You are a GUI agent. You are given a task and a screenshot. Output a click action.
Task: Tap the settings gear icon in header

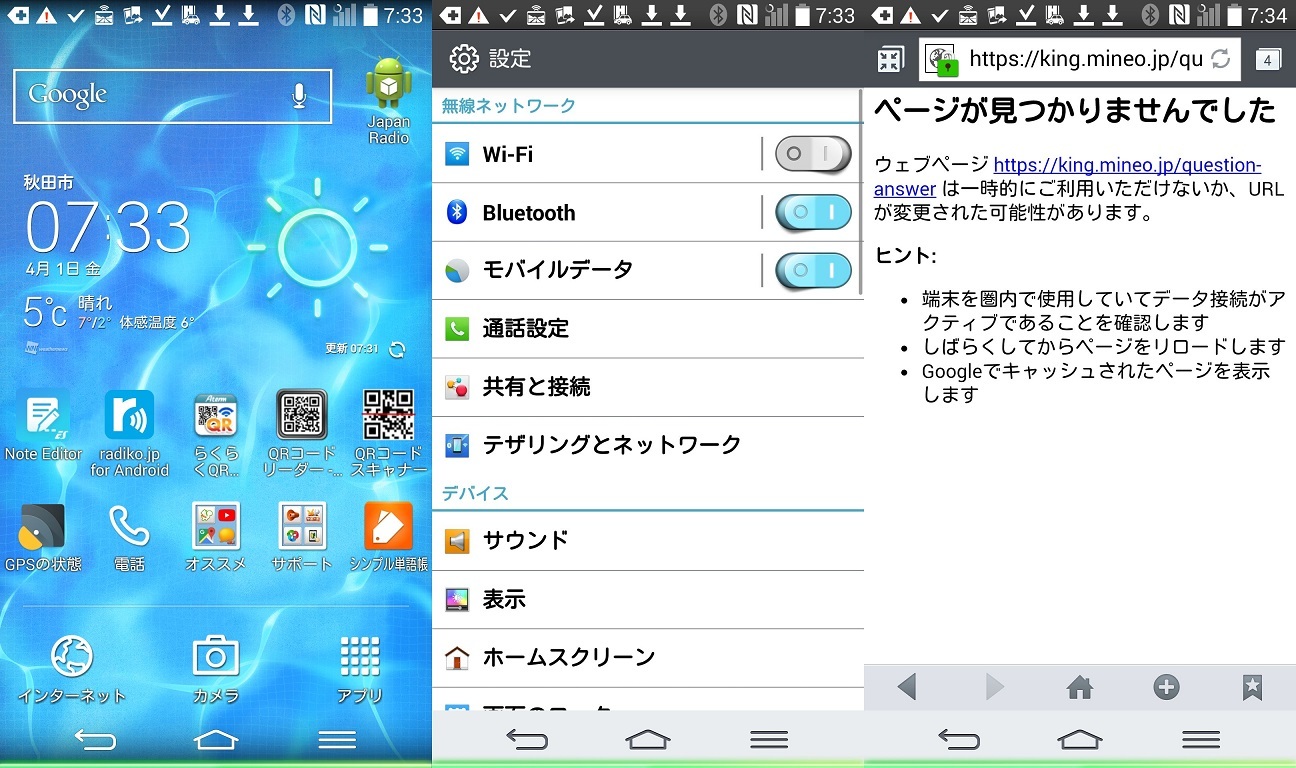coord(464,59)
